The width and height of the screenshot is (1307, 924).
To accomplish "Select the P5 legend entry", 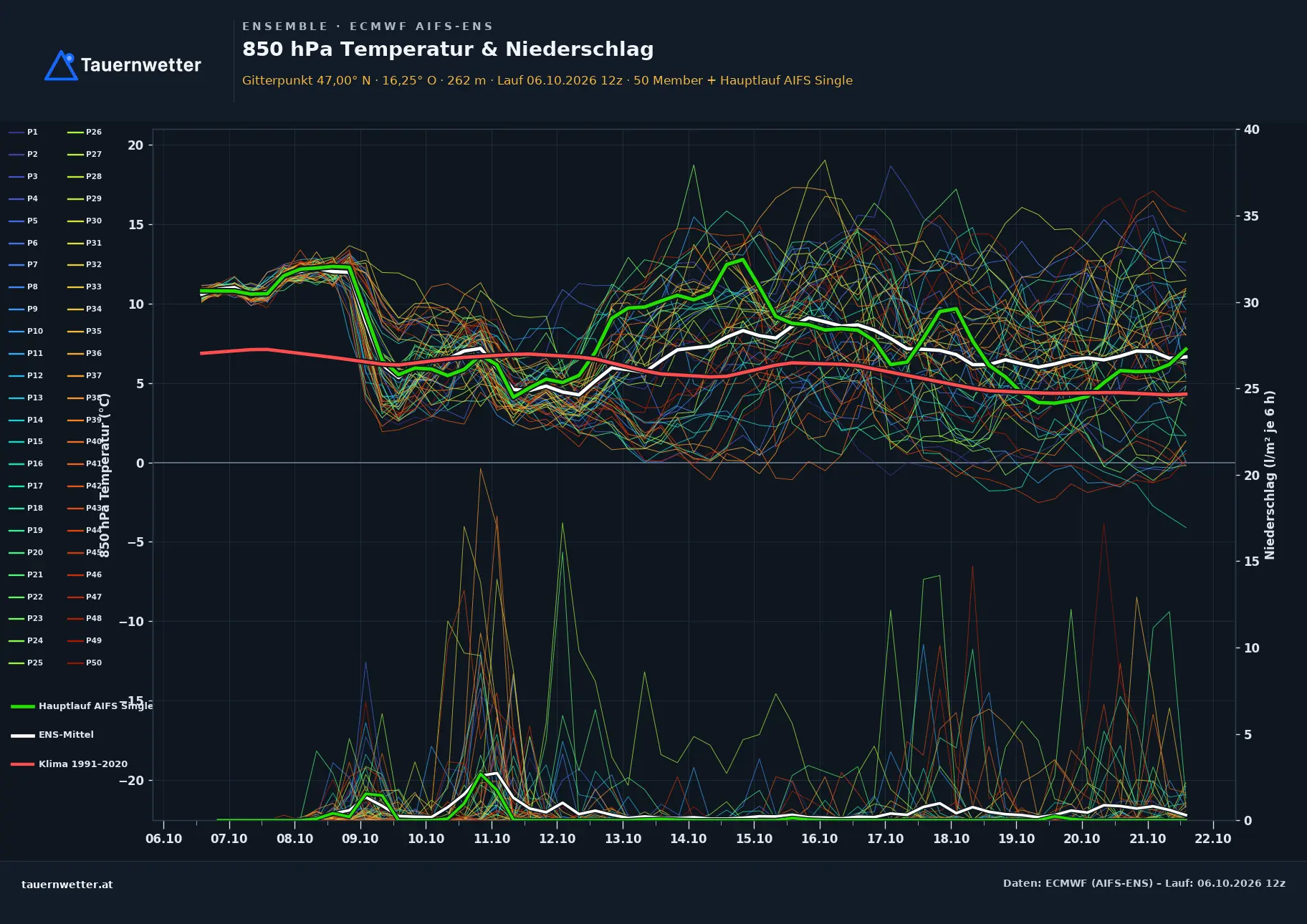I will (x=24, y=221).
